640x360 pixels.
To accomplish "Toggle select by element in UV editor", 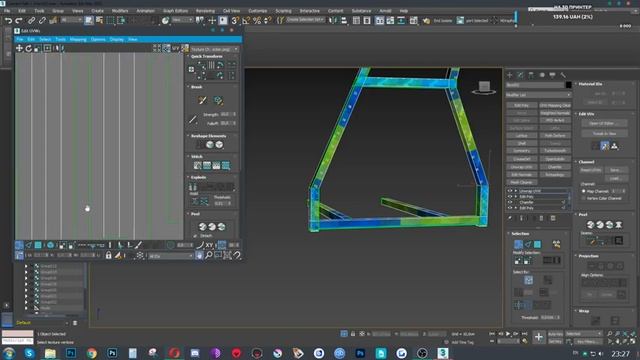I will tap(51, 245).
